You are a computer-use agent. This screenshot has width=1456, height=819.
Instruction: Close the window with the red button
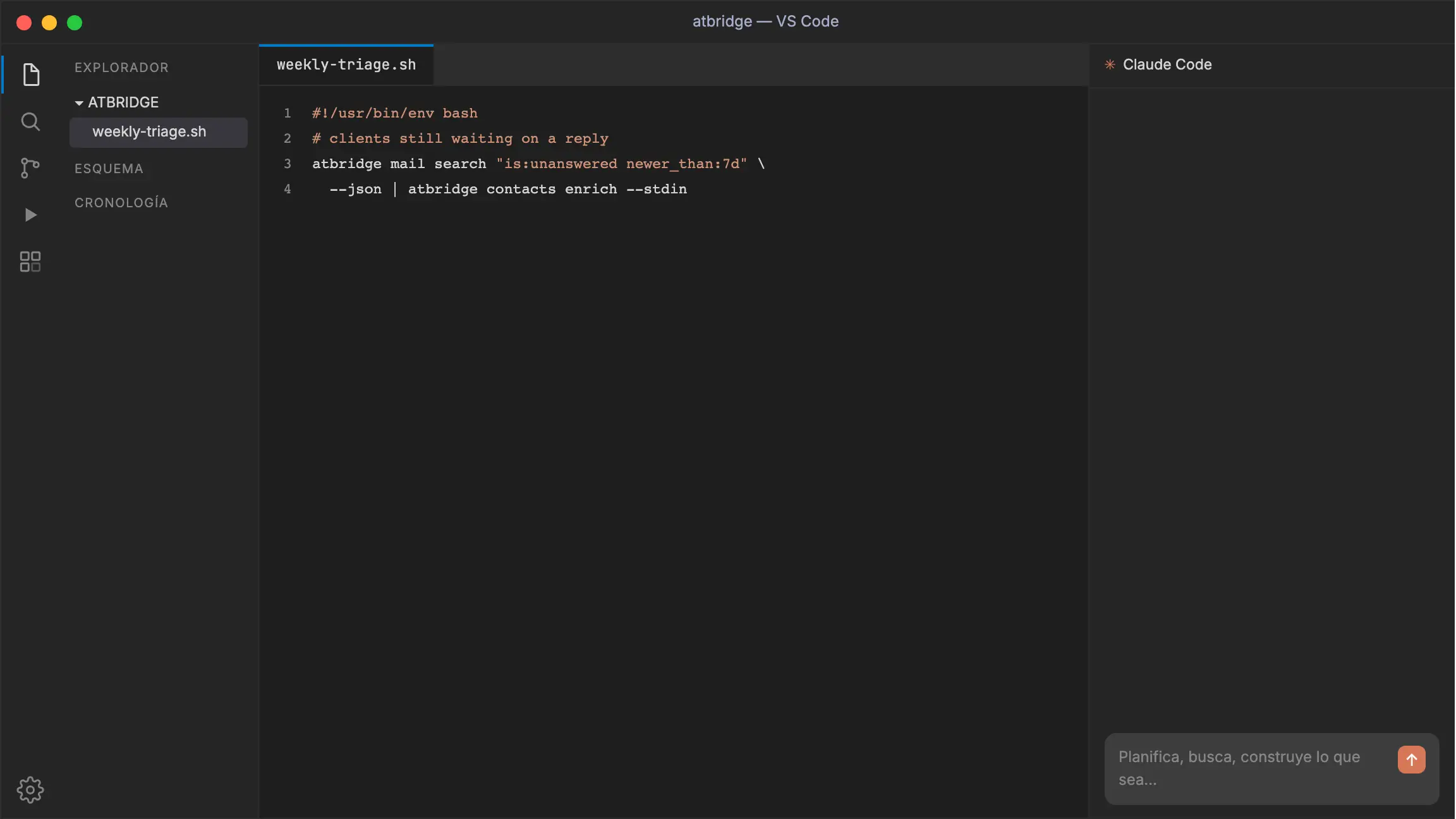point(24,23)
